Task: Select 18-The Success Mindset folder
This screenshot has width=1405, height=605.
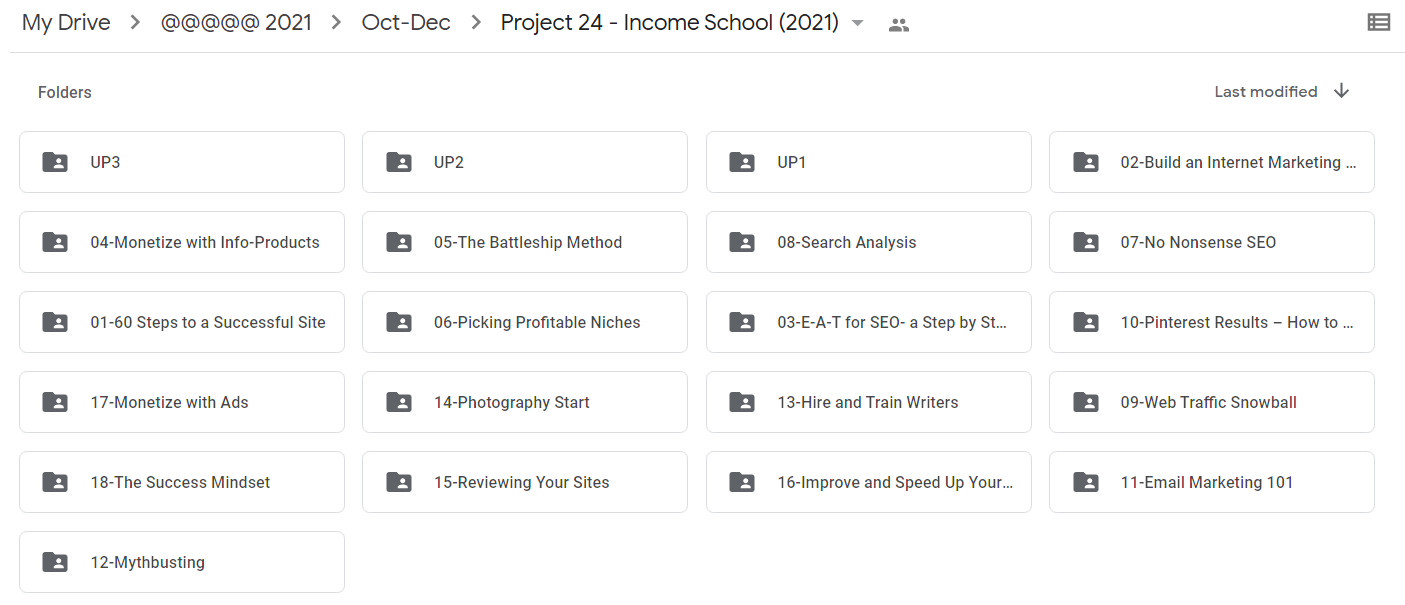Action: point(180,482)
